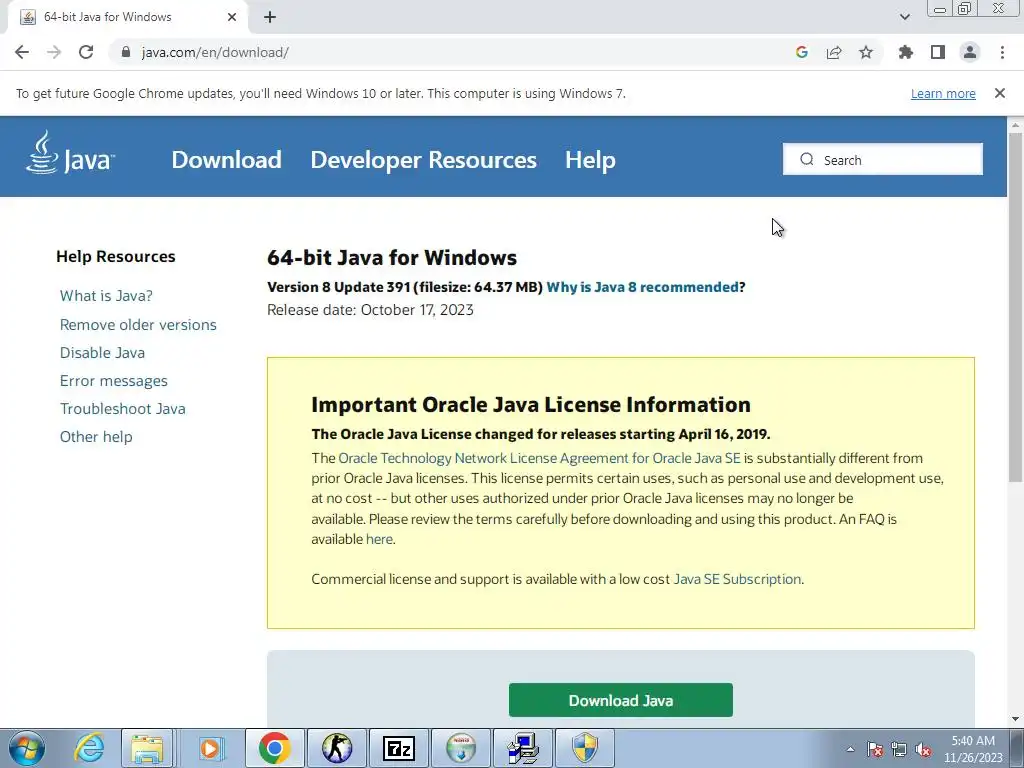Show hidden tray icons arrow

pos(850,749)
